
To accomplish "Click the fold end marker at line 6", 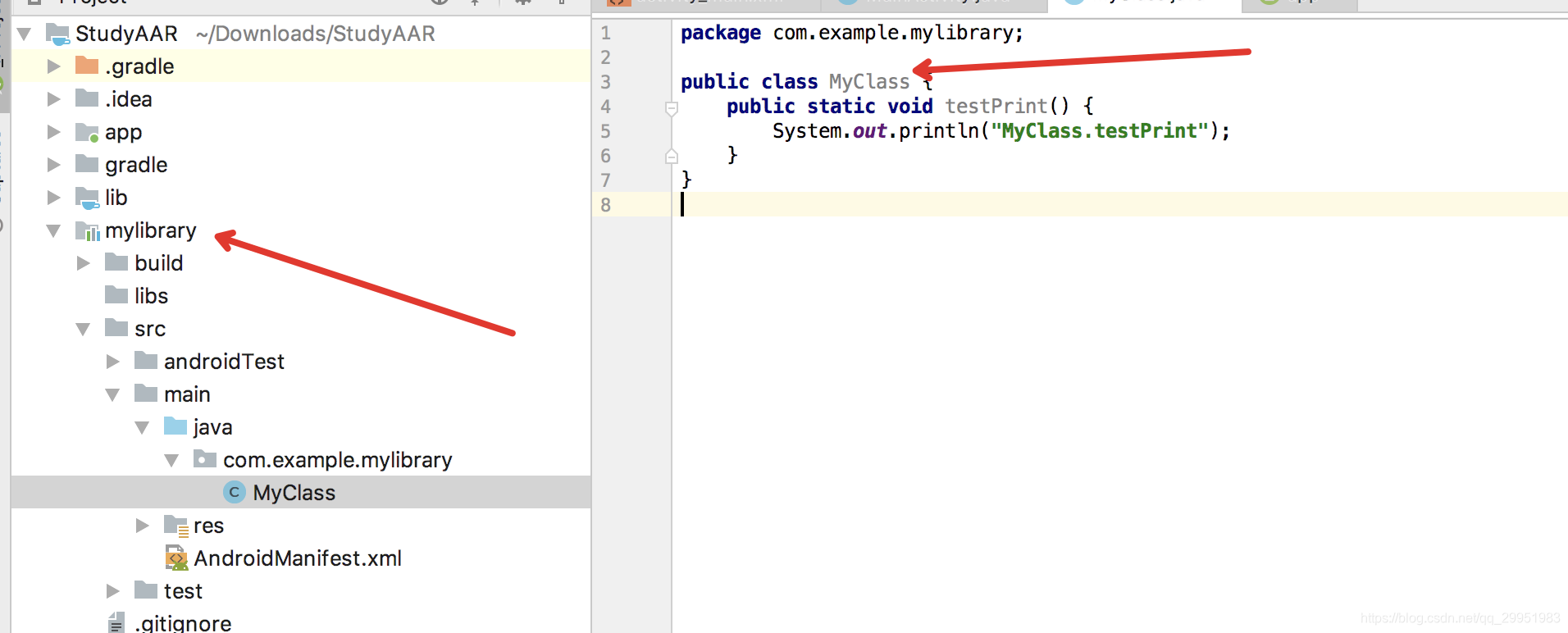I will [x=672, y=156].
